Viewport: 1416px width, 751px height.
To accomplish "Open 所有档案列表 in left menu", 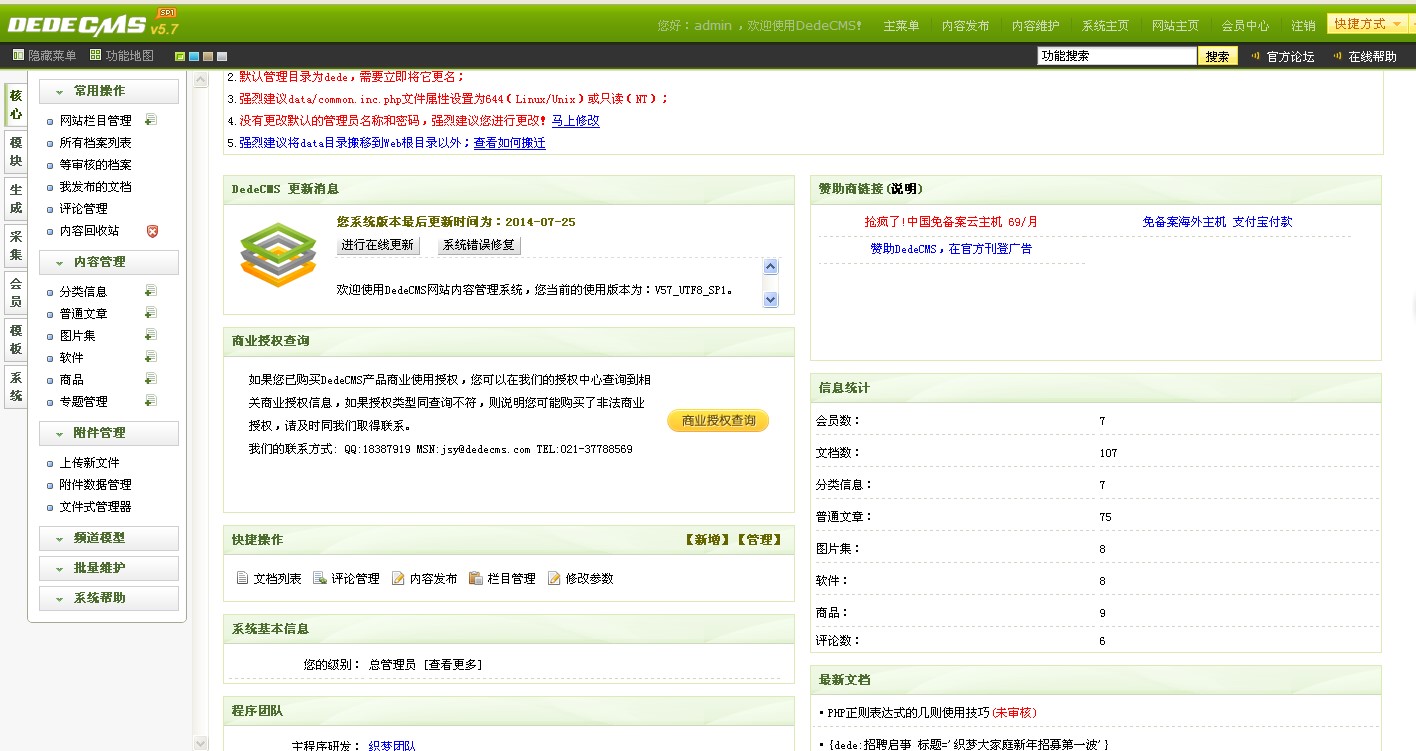I will [x=95, y=143].
